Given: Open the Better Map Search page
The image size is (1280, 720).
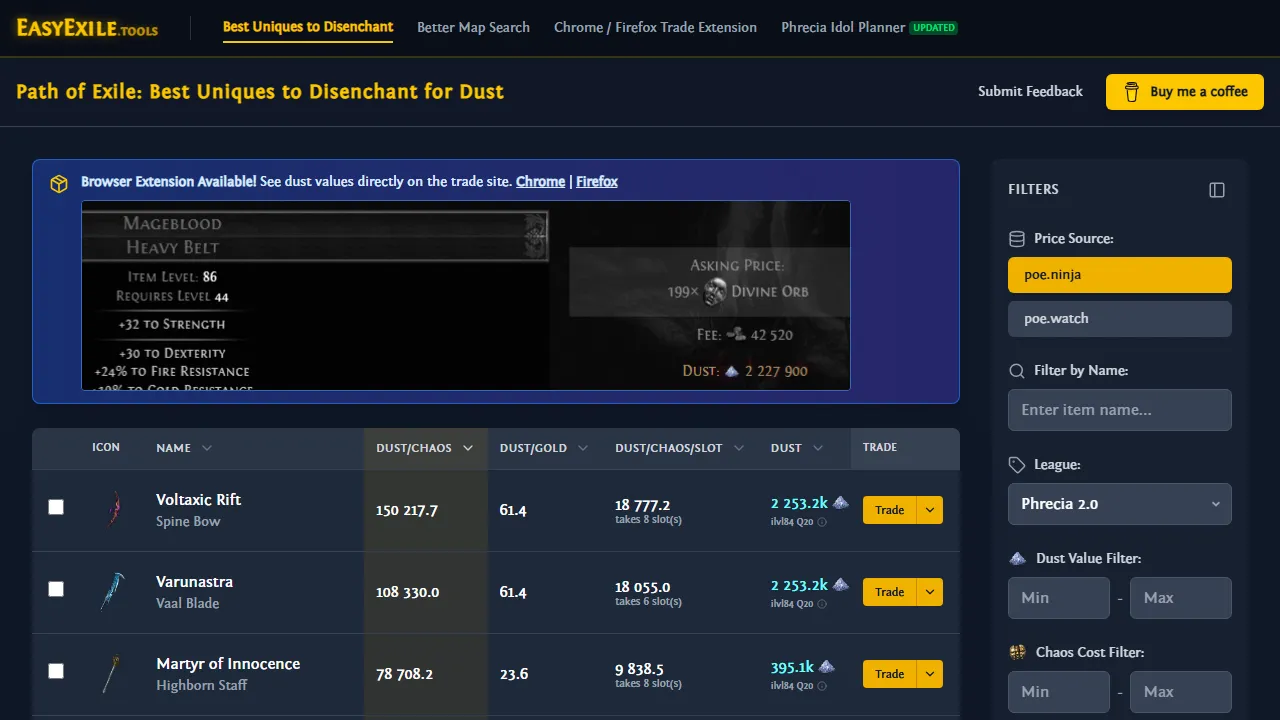Looking at the screenshot, I should pyautogui.click(x=473, y=27).
